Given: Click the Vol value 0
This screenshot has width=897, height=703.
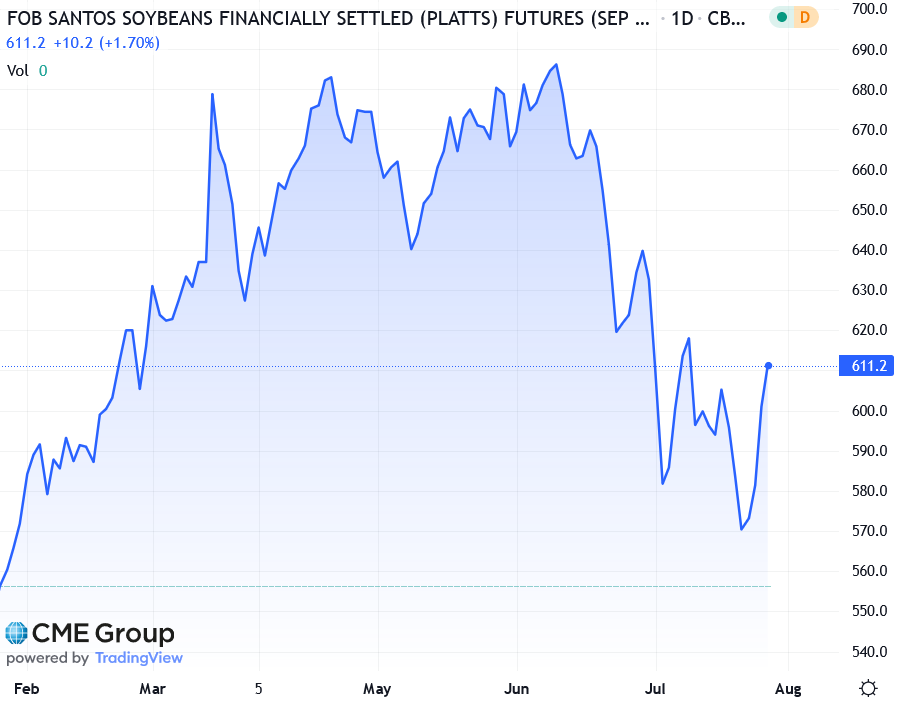Looking at the screenshot, I should pyautogui.click(x=43, y=70).
